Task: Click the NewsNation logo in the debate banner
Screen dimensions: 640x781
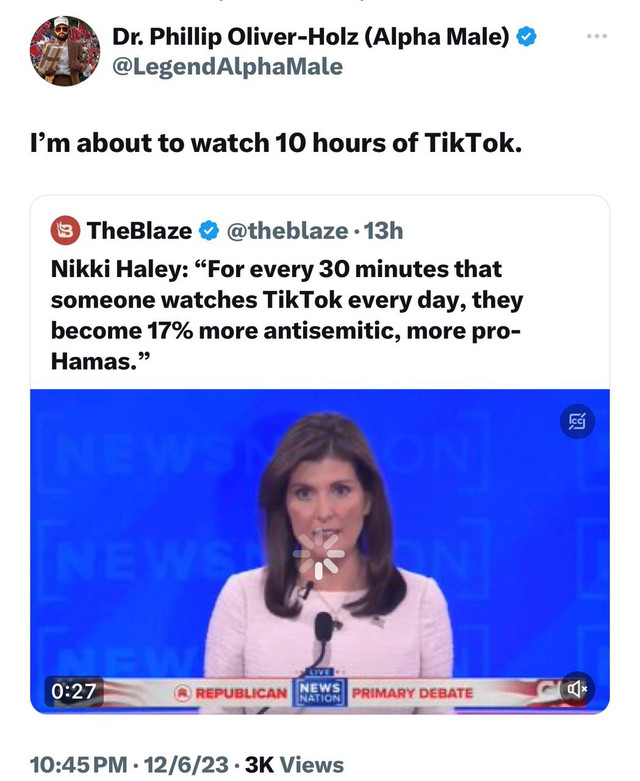Action: click(320, 691)
